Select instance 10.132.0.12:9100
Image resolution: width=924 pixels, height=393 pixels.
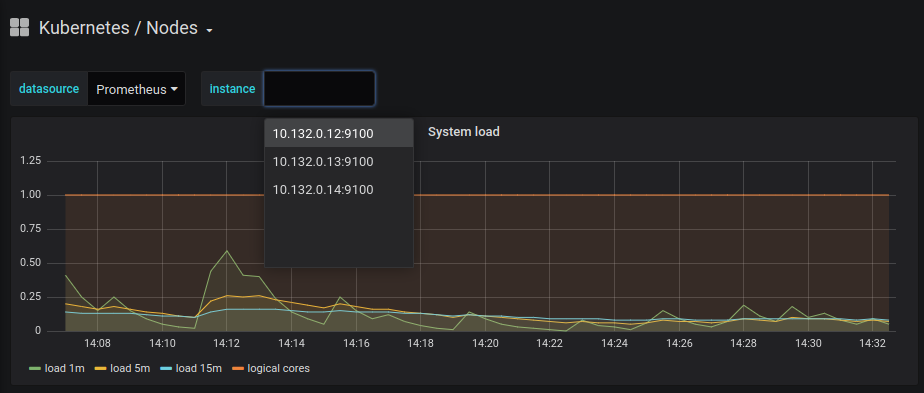pyautogui.click(x=339, y=134)
